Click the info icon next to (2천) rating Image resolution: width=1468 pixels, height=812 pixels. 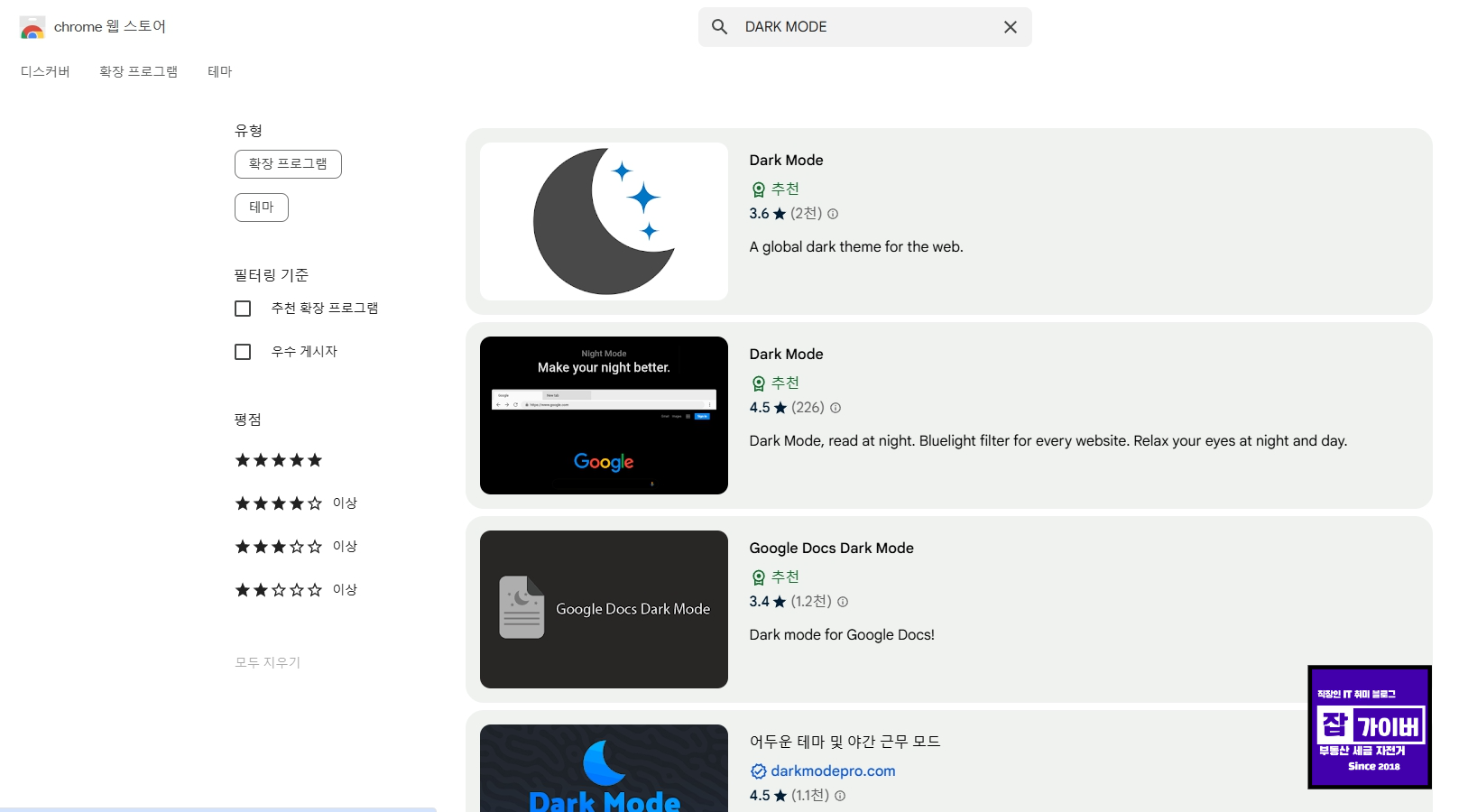coord(833,214)
